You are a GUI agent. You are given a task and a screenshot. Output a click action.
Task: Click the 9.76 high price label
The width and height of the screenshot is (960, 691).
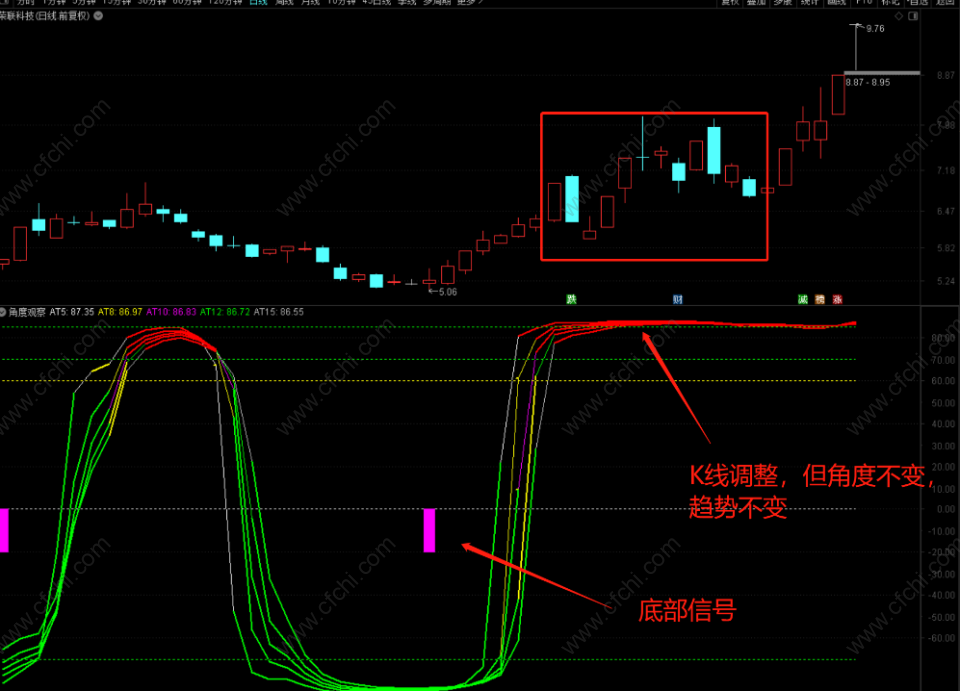(x=875, y=29)
